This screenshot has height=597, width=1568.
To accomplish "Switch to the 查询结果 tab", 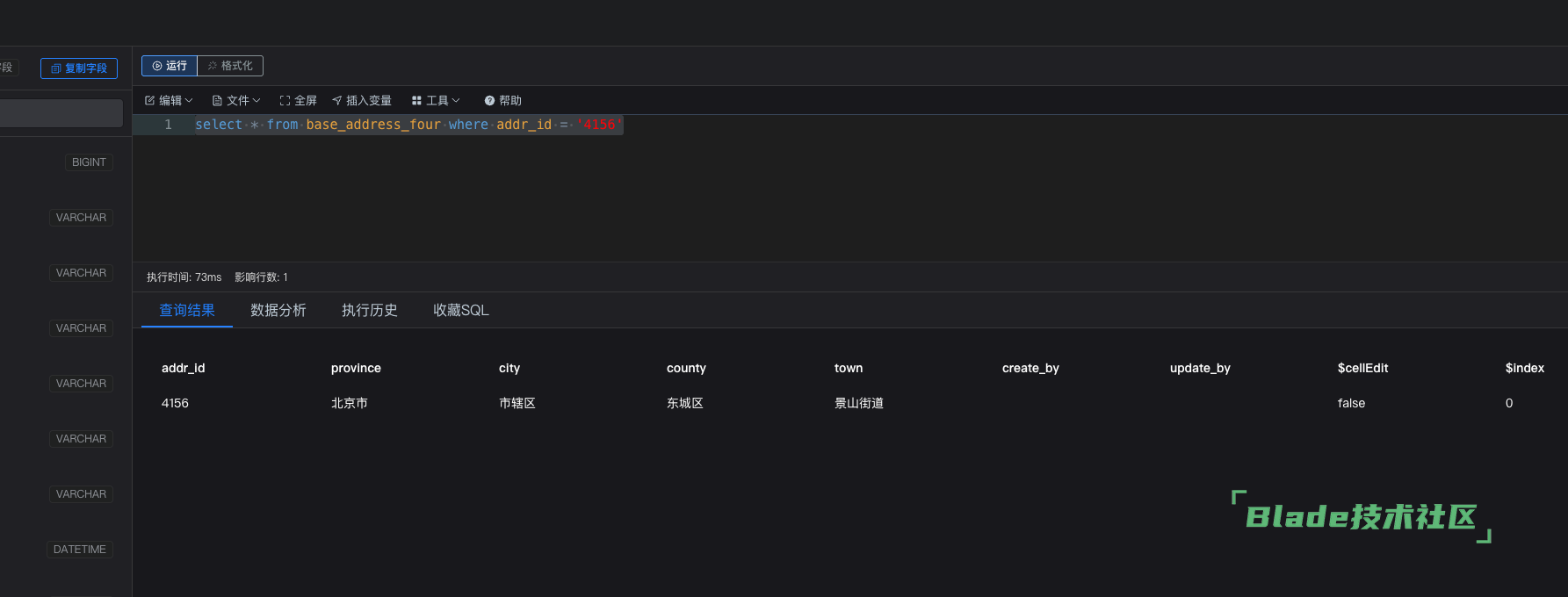I will 186,310.
